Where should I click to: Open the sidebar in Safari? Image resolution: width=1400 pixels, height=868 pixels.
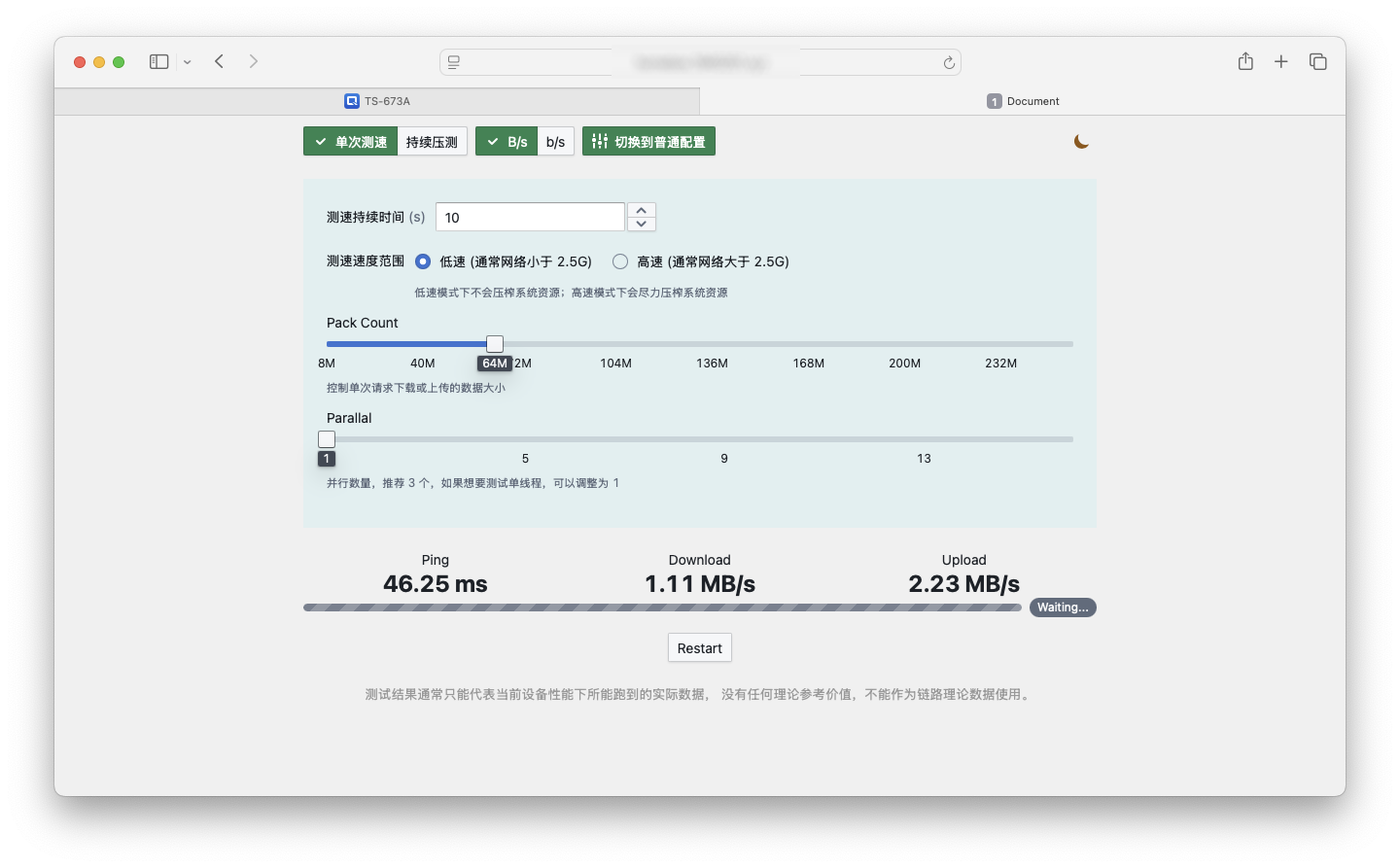tap(157, 61)
